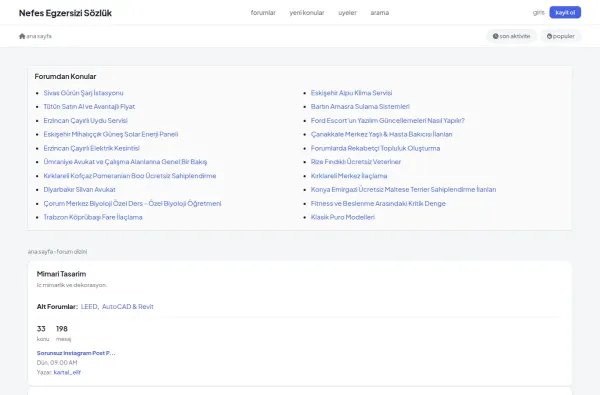Open Konya Emirgazi Ücretsiz Maltese Terrier topic

coord(403,189)
